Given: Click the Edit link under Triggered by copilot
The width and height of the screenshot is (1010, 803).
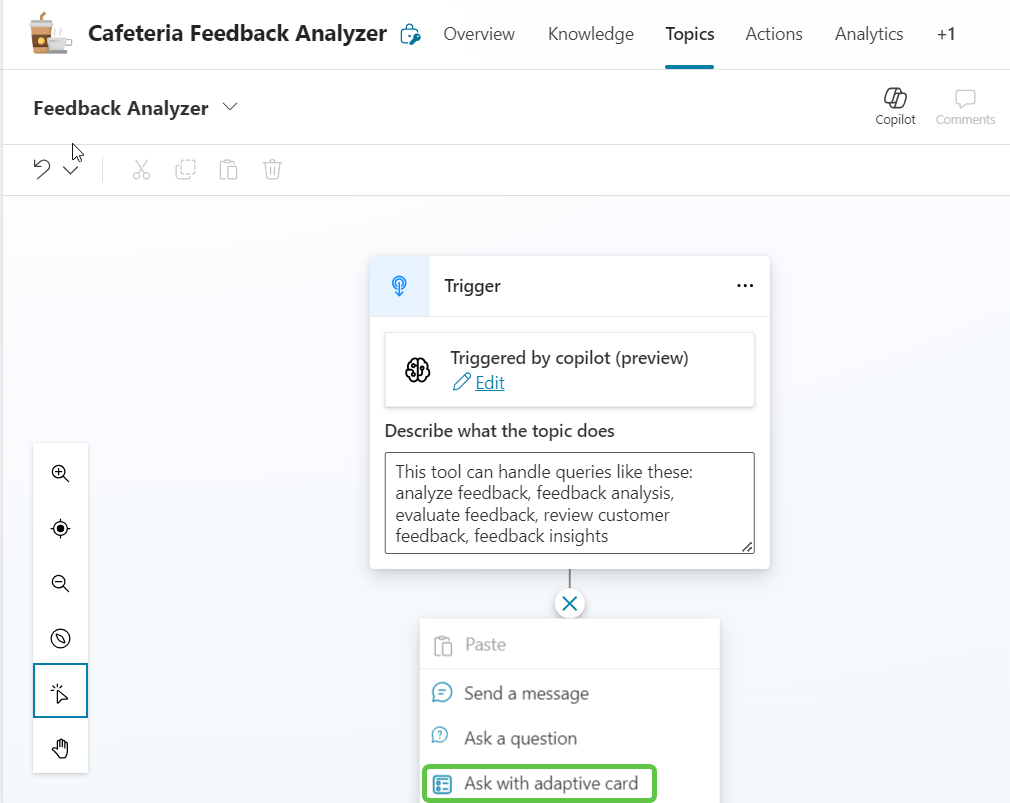Looking at the screenshot, I should (488, 382).
